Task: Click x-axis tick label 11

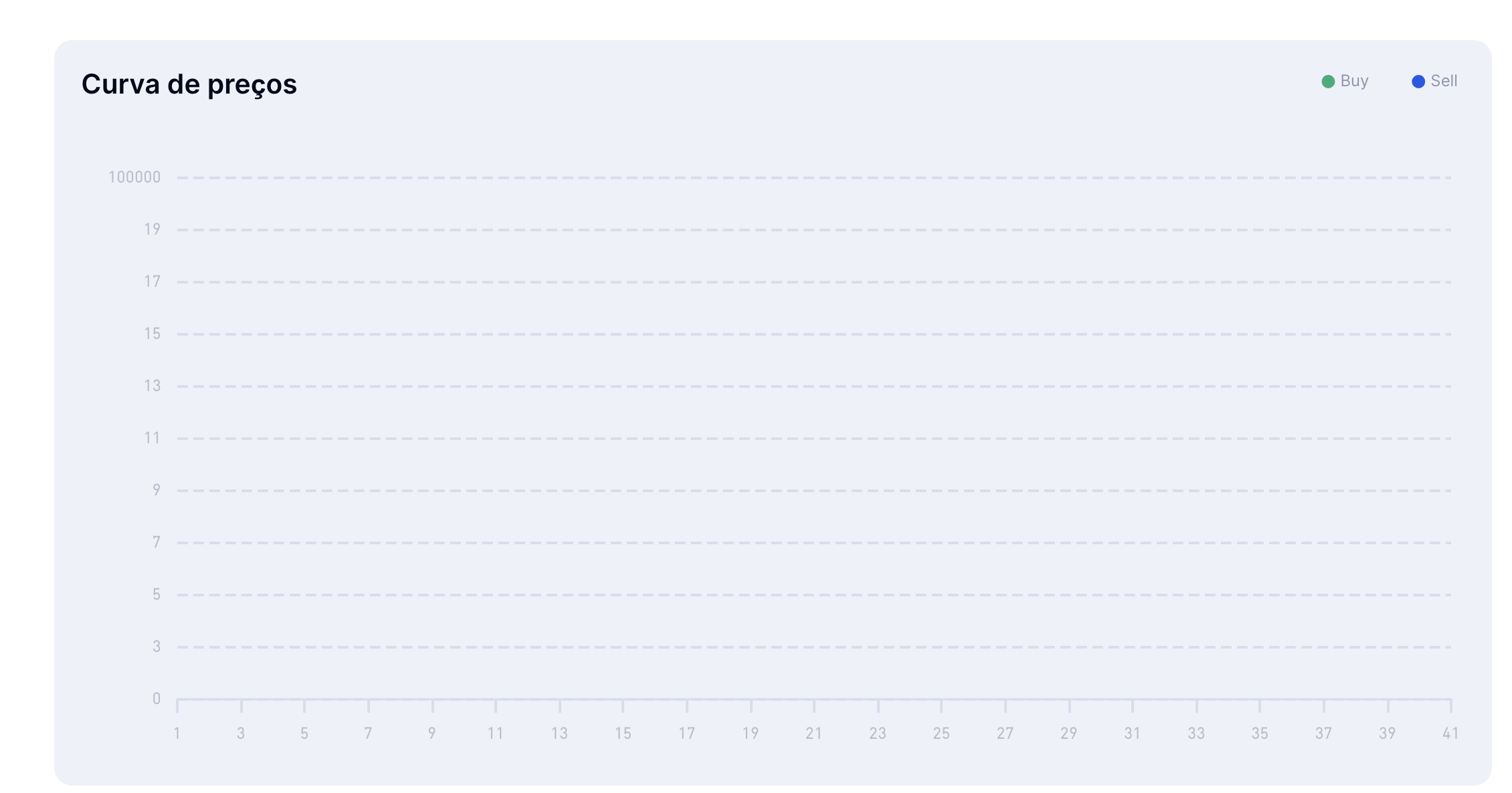Action: 495,733
